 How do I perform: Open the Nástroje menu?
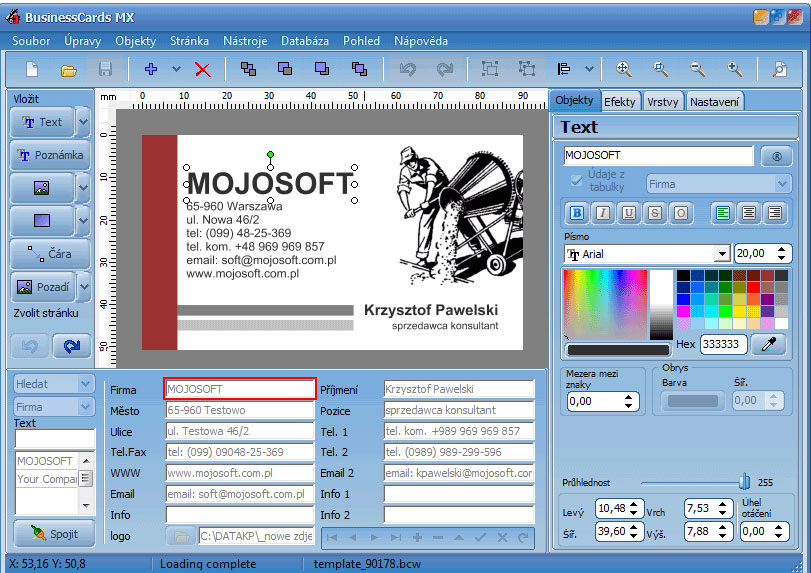point(245,41)
